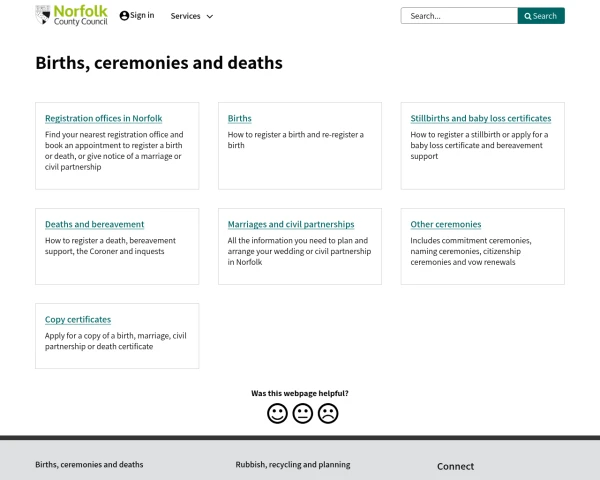Expand the Services dropdown menu

(191, 16)
